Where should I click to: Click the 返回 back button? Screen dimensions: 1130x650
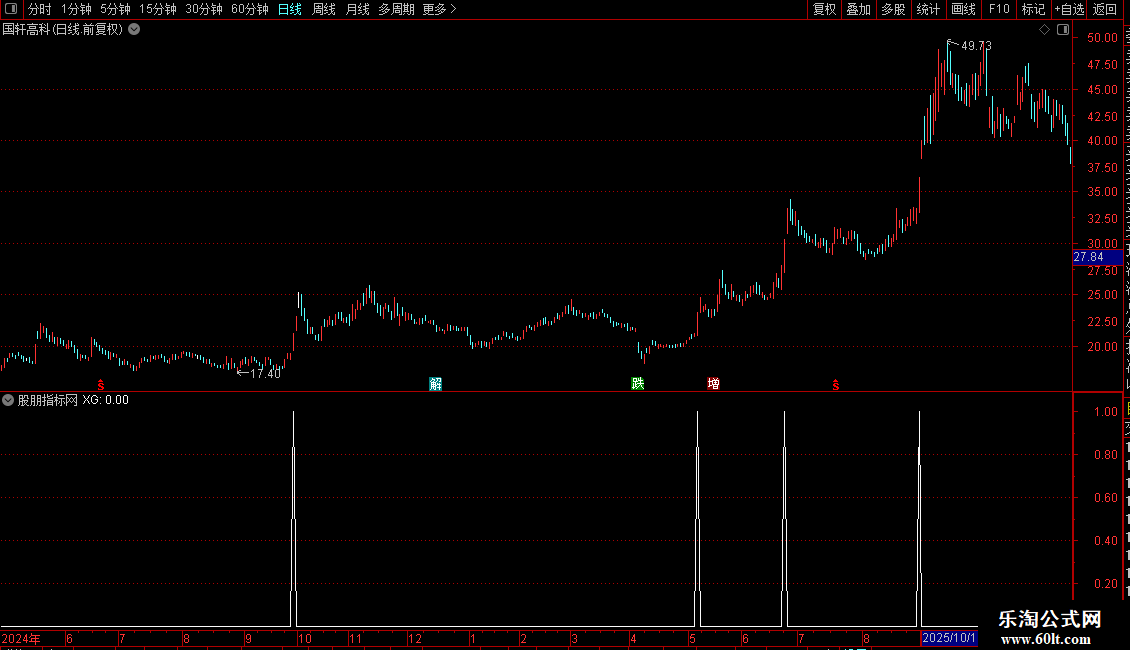click(1105, 9)
